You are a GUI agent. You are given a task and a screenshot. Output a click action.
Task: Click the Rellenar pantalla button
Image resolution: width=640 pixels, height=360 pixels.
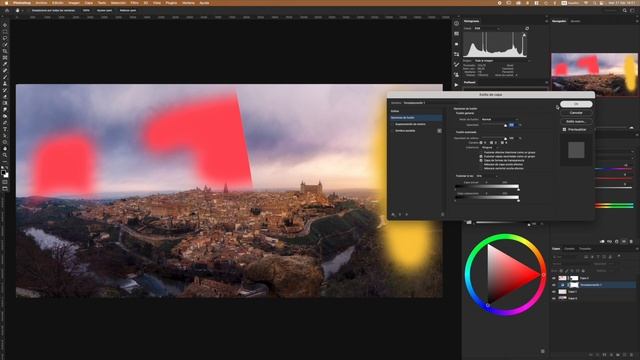(128, 10)
